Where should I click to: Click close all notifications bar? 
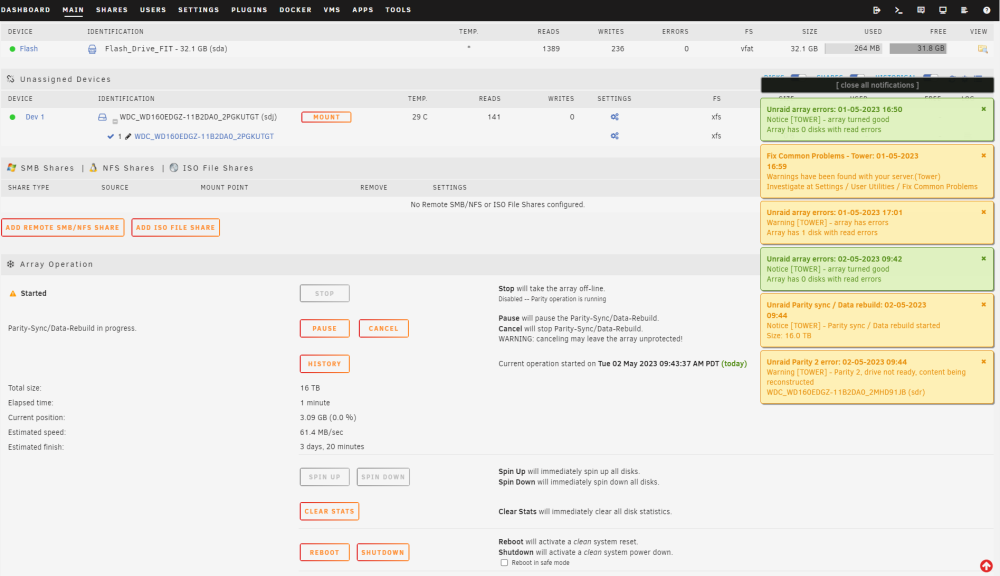tap(877, 85)
